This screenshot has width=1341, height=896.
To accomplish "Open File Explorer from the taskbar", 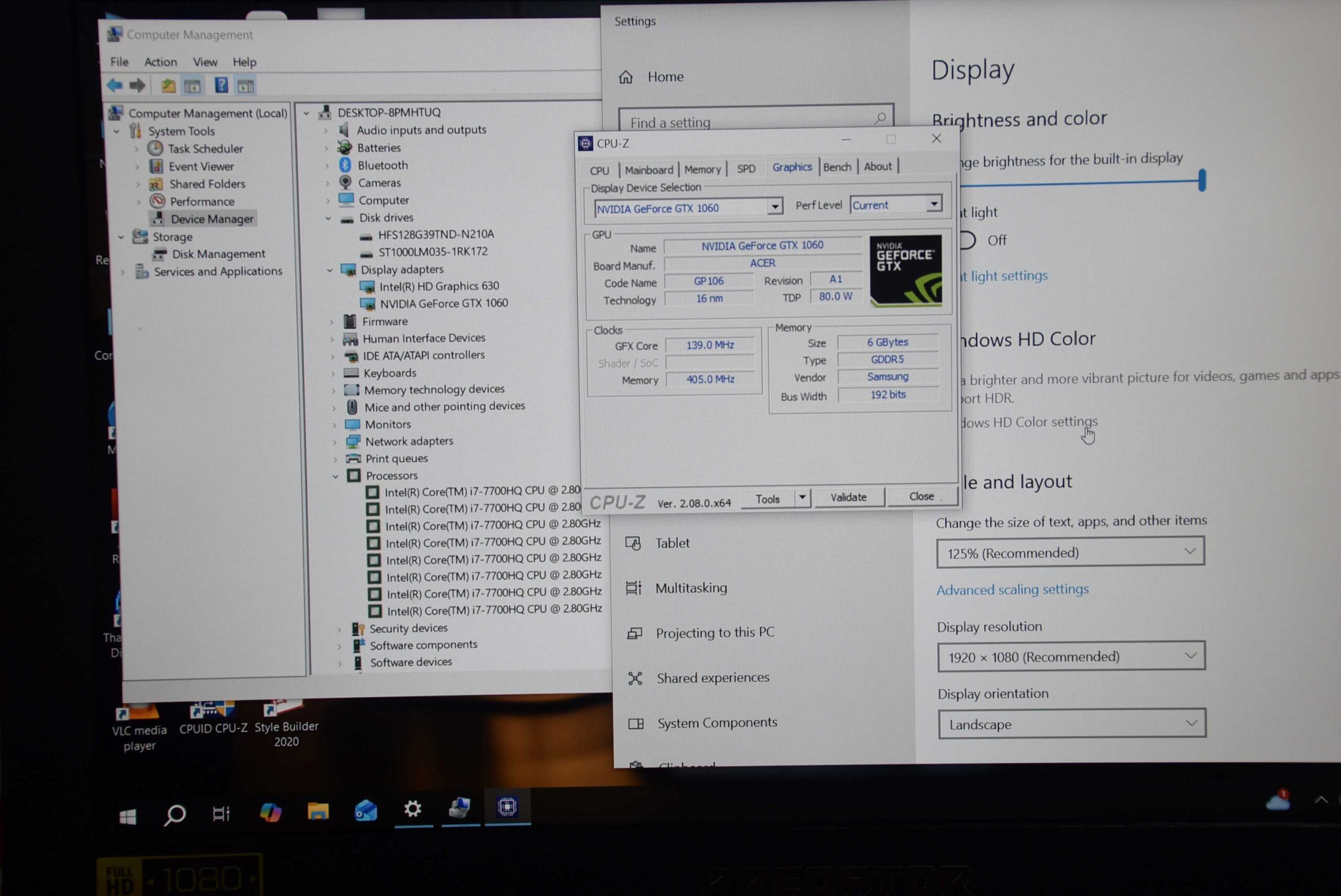I will pos(318,812).
